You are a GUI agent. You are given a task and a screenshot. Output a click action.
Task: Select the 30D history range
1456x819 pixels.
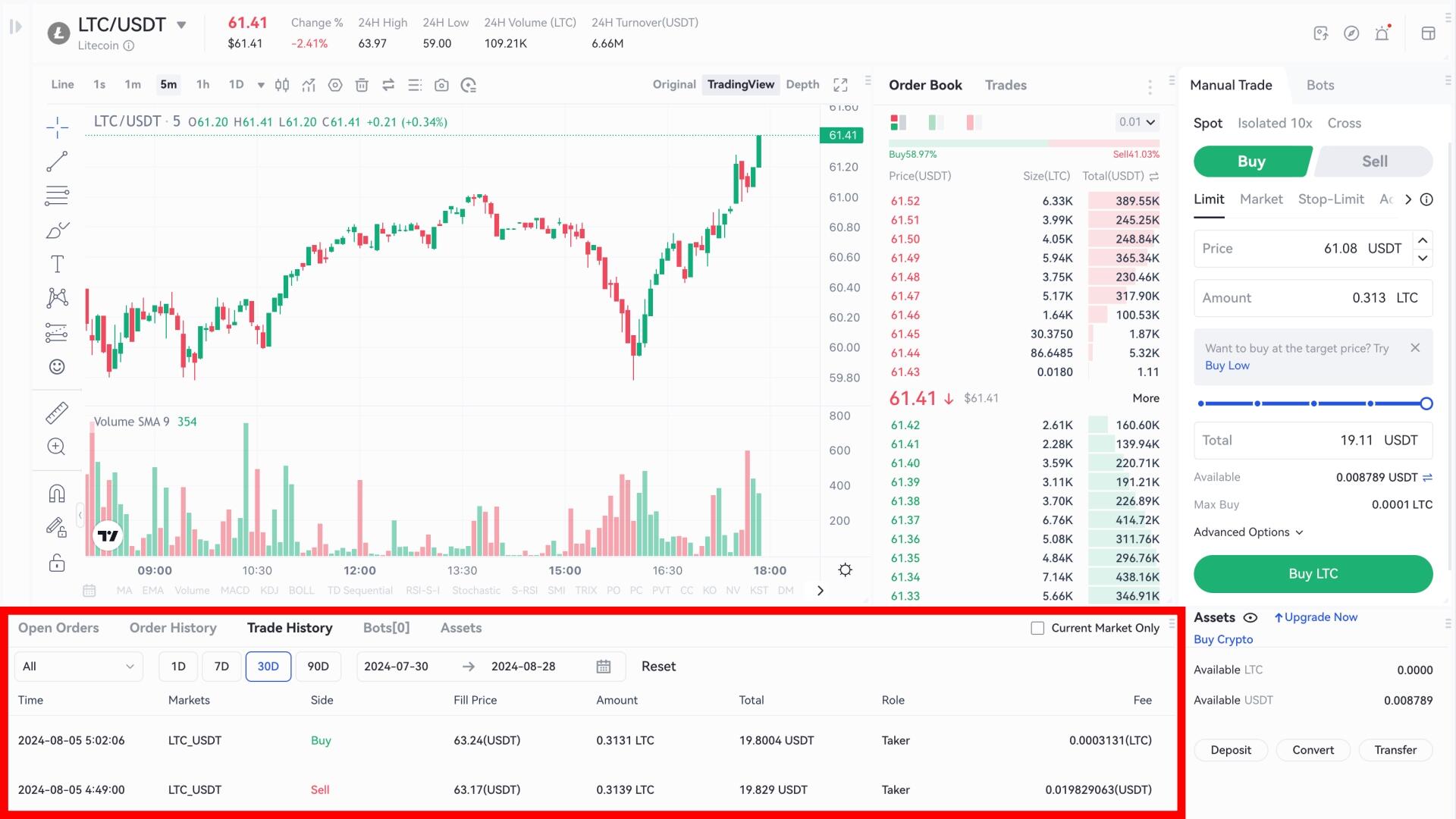pos(268,667)
